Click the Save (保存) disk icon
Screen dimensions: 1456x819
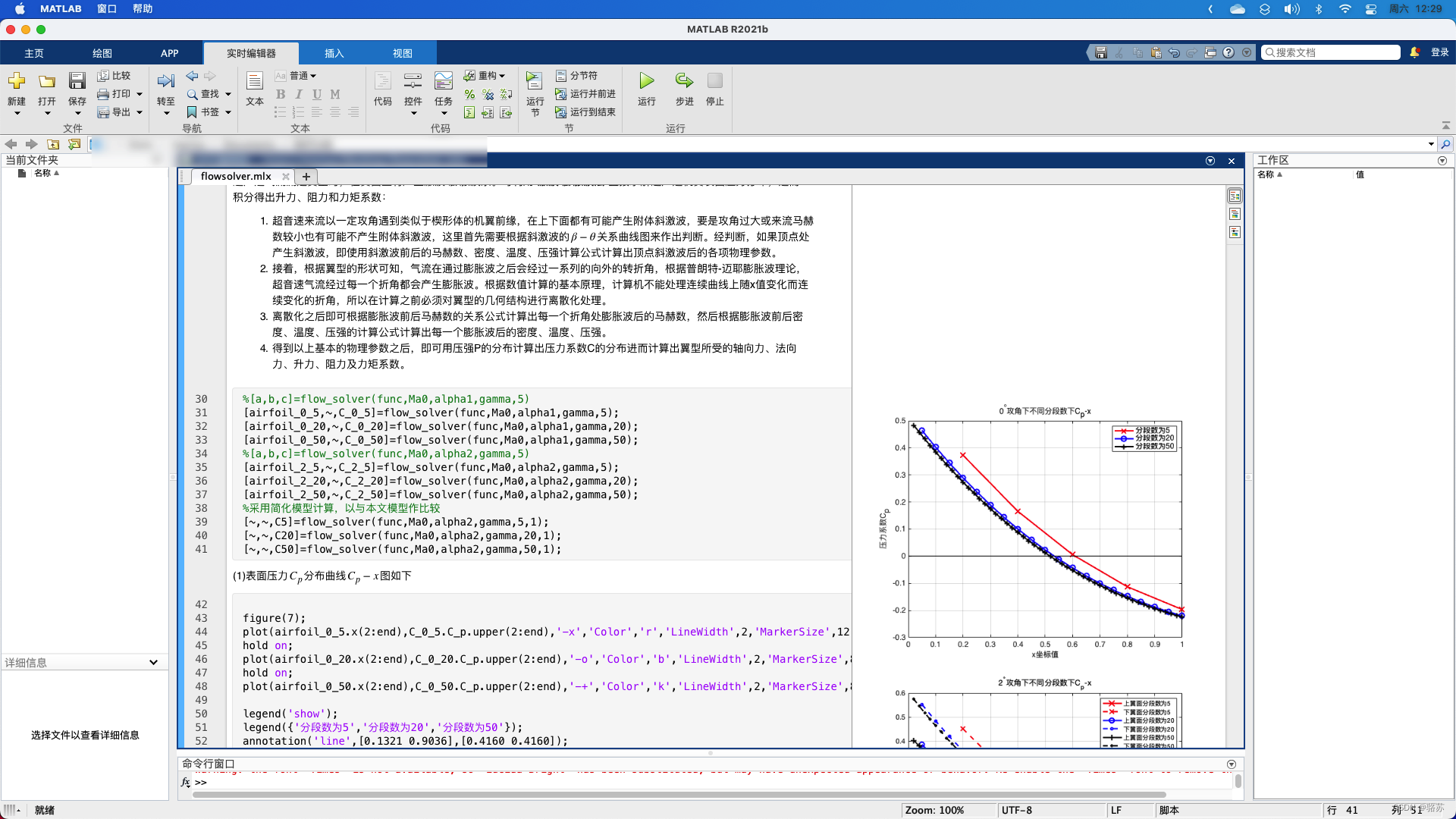pos(77,81)
